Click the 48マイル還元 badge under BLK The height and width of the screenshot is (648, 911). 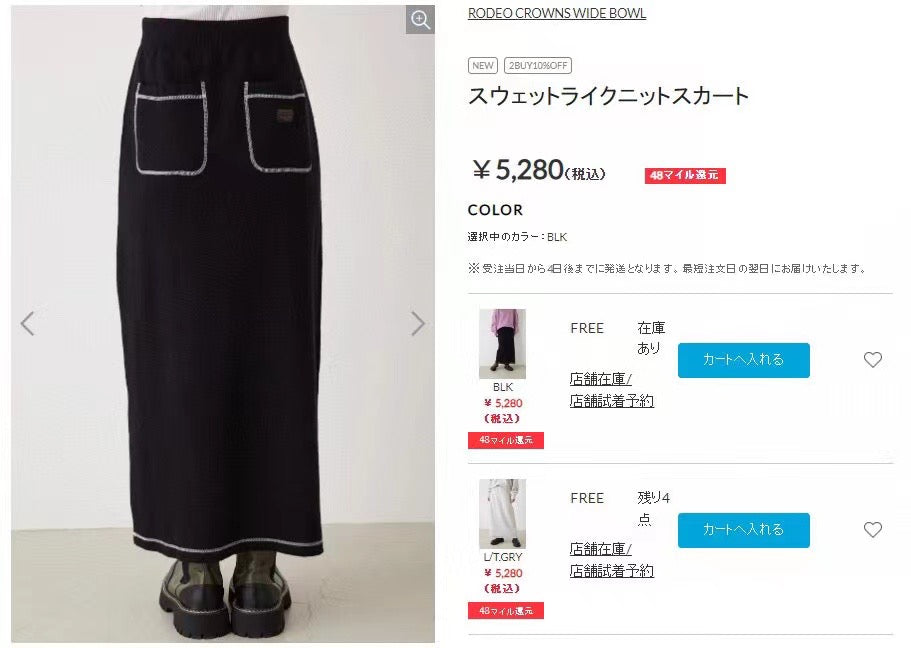tap(505, 441)
